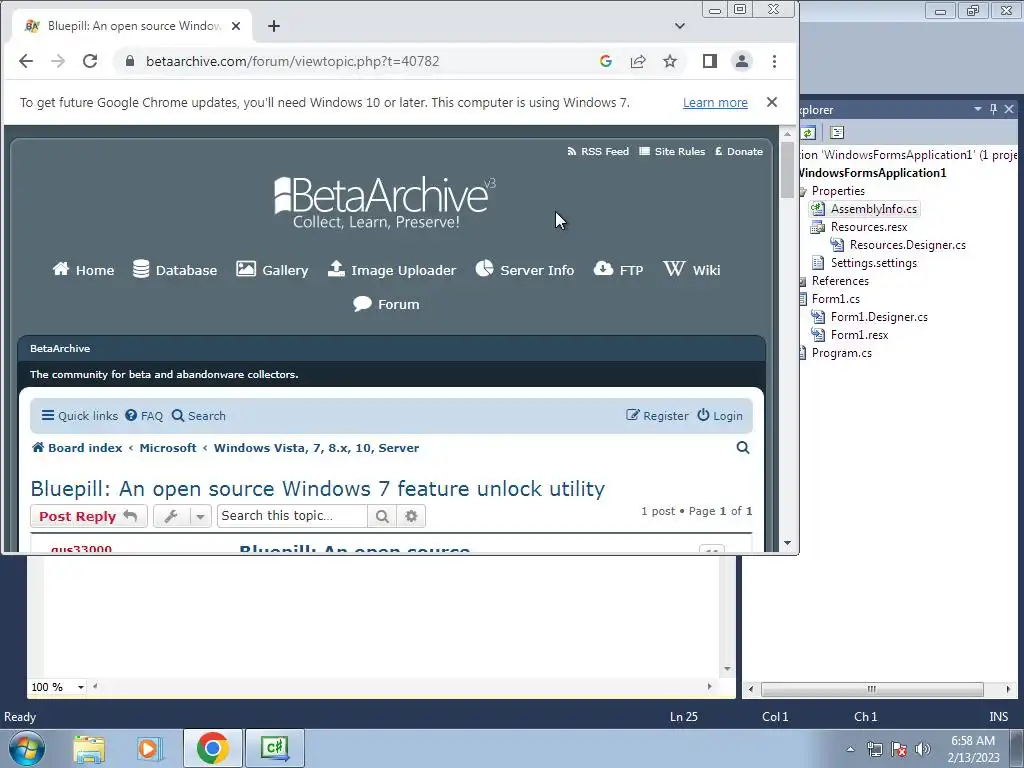Click Register on the forum
This screenshot has width=1024, height=768.
pyautogui.click(x=657, y=416)
